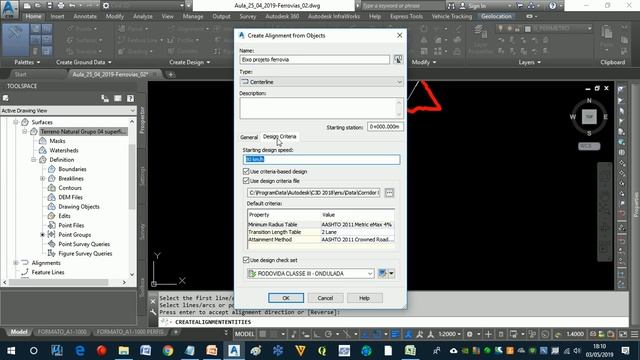
Task: Open the Help search question mark icon
Action: point(552,6)
